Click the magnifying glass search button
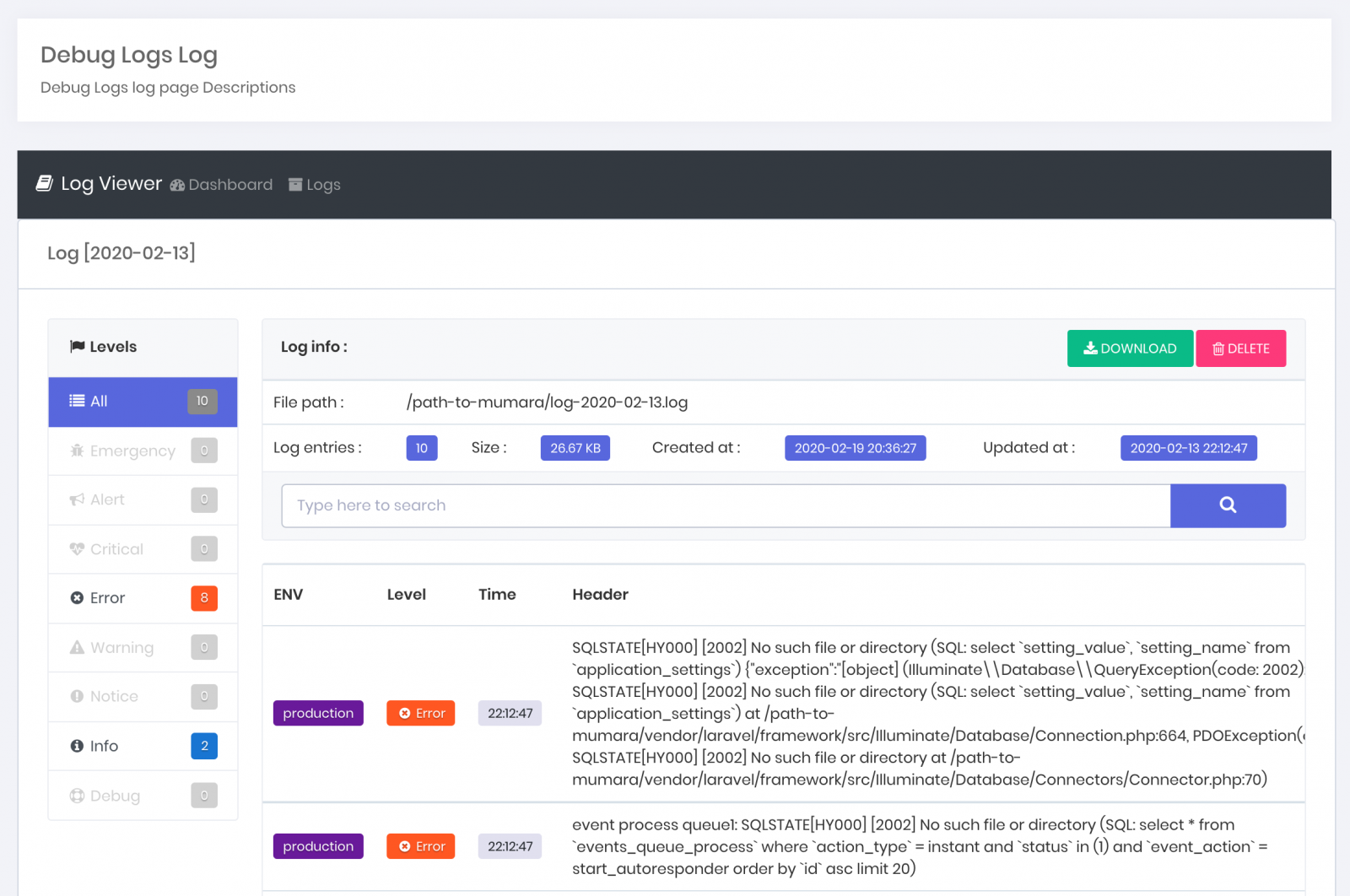Viewport: 1350px width, 896px height. pyautogui.click(x=1228, y=505)
